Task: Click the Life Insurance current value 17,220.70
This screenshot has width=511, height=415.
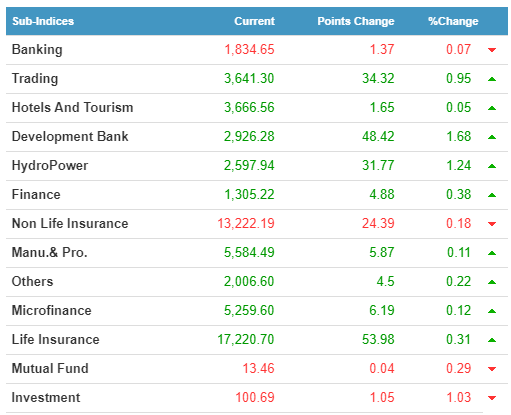Action: tap(246, 339)
